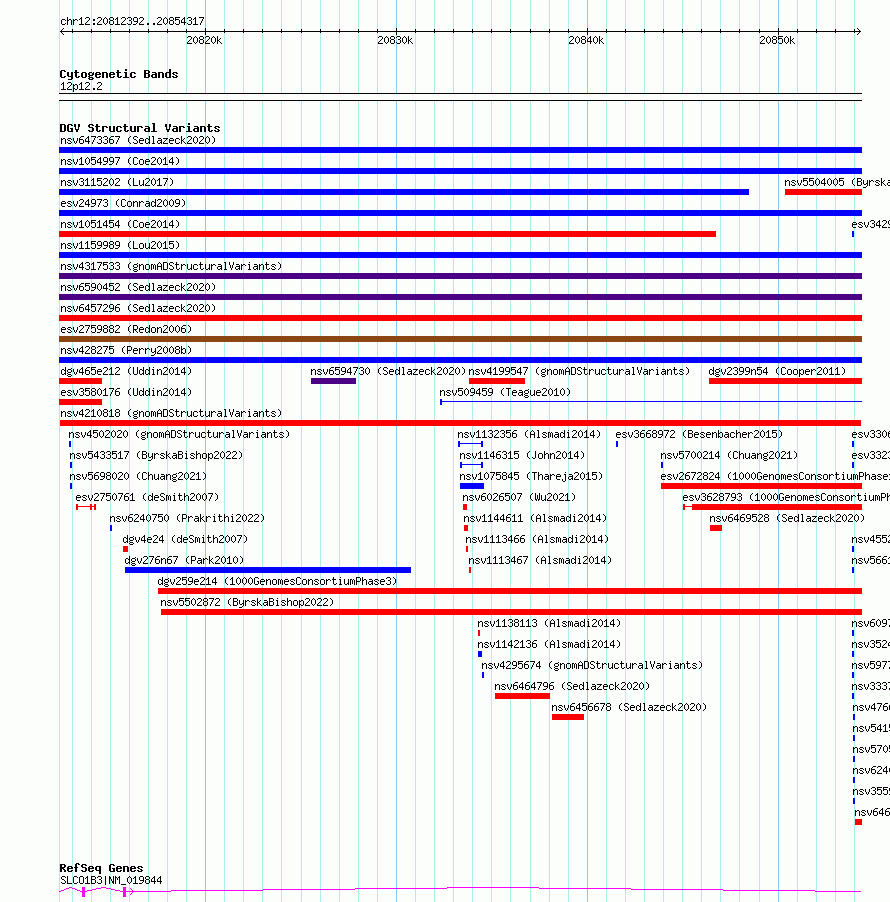Screen dimensions: 890x902
Task: Click the nsv1054997 (Coe2014) variant label
Action: pyautogui.click(x=120, y=161)
